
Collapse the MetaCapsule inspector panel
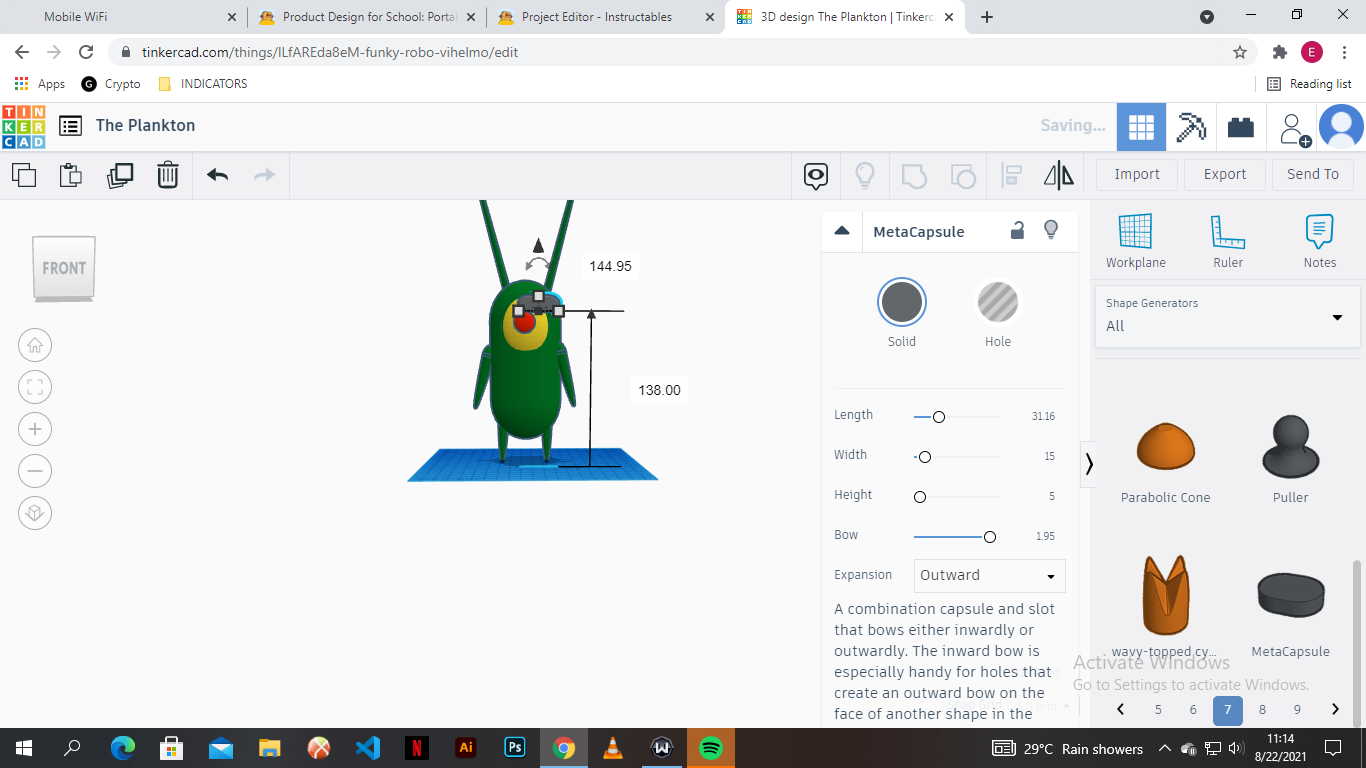[842, 231]
